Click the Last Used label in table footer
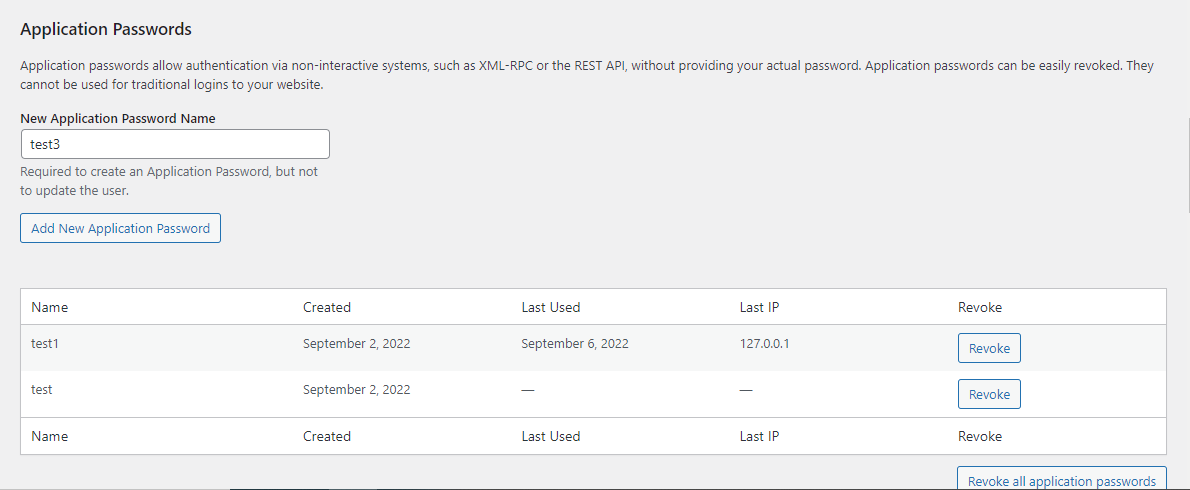Screen dimensions: 1190x490 (550, 436)
